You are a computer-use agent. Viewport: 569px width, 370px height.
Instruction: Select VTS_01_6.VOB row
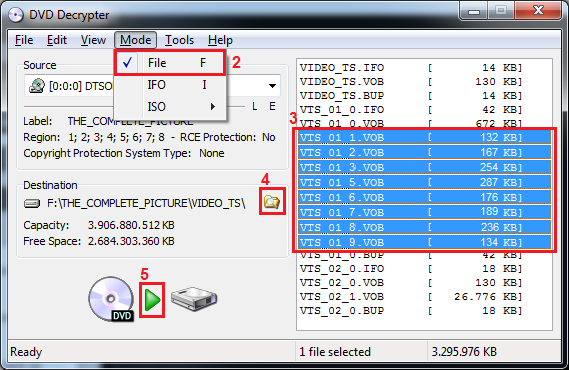(x=425, y=197)
